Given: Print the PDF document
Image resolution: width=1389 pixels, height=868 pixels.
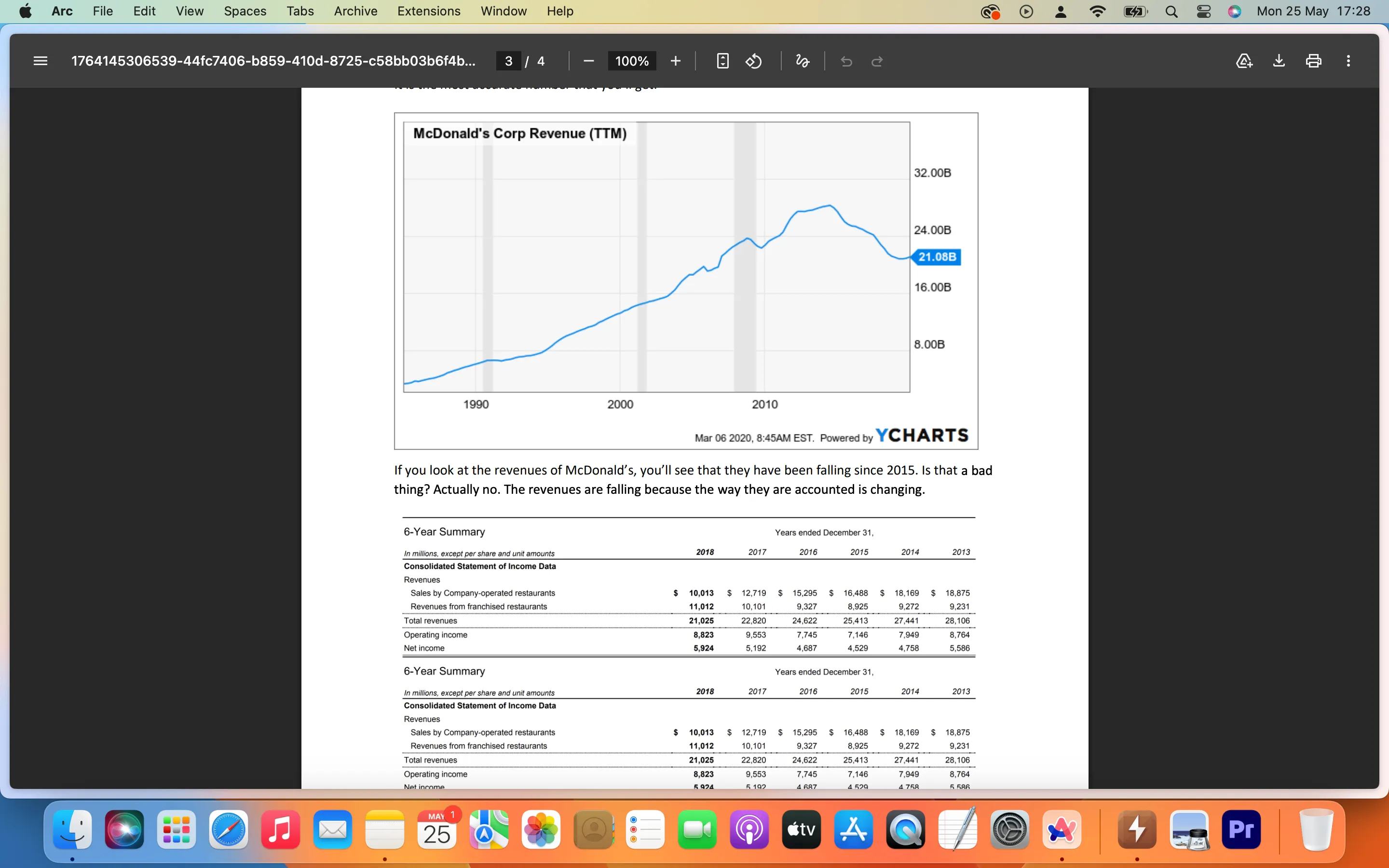Looking at the screenshot, I should point(1314,61).
